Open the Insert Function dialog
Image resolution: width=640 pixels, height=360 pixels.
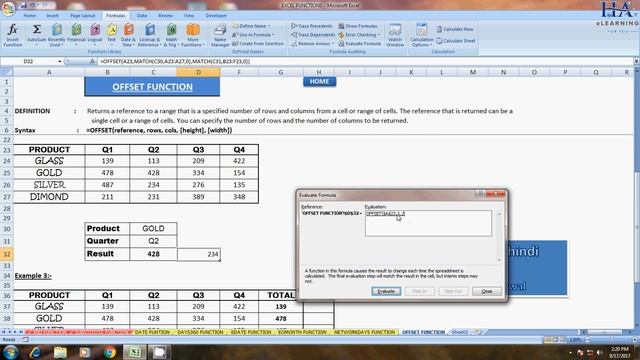[13, 35]
